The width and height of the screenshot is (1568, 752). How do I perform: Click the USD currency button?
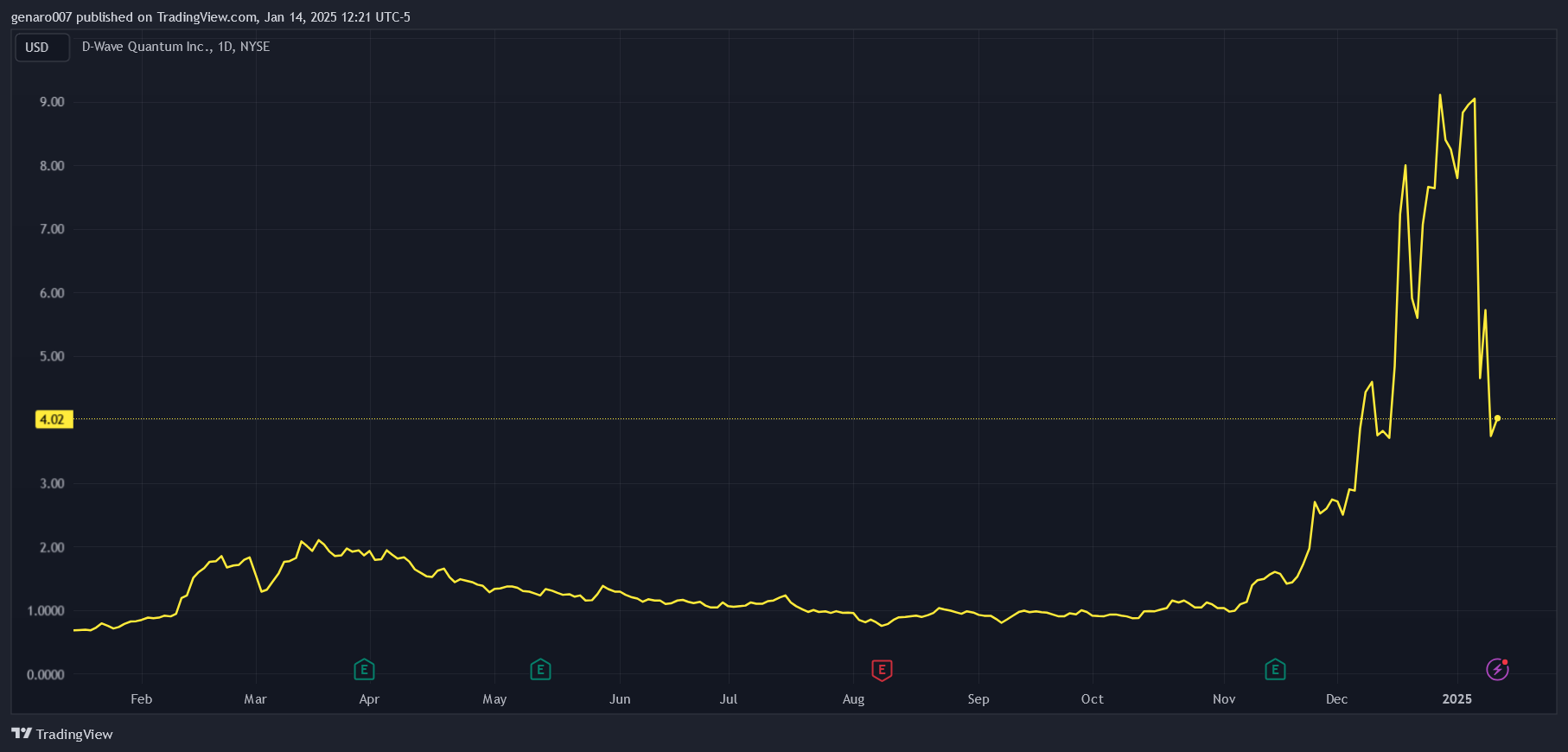coord(42,48)
